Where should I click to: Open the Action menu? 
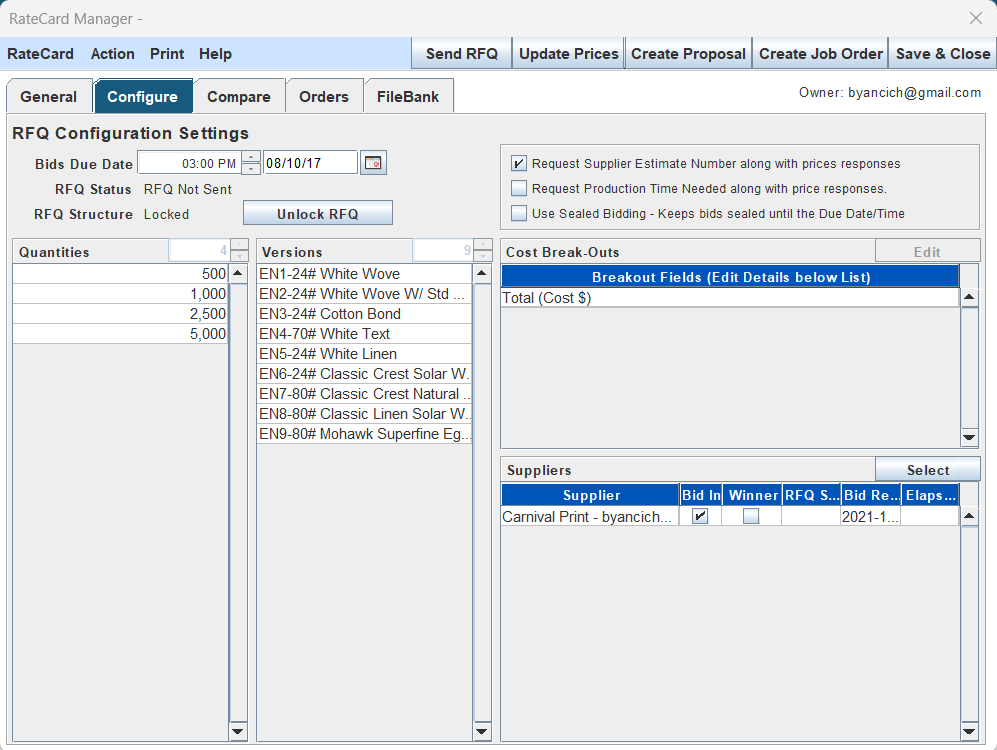[112, 54]
